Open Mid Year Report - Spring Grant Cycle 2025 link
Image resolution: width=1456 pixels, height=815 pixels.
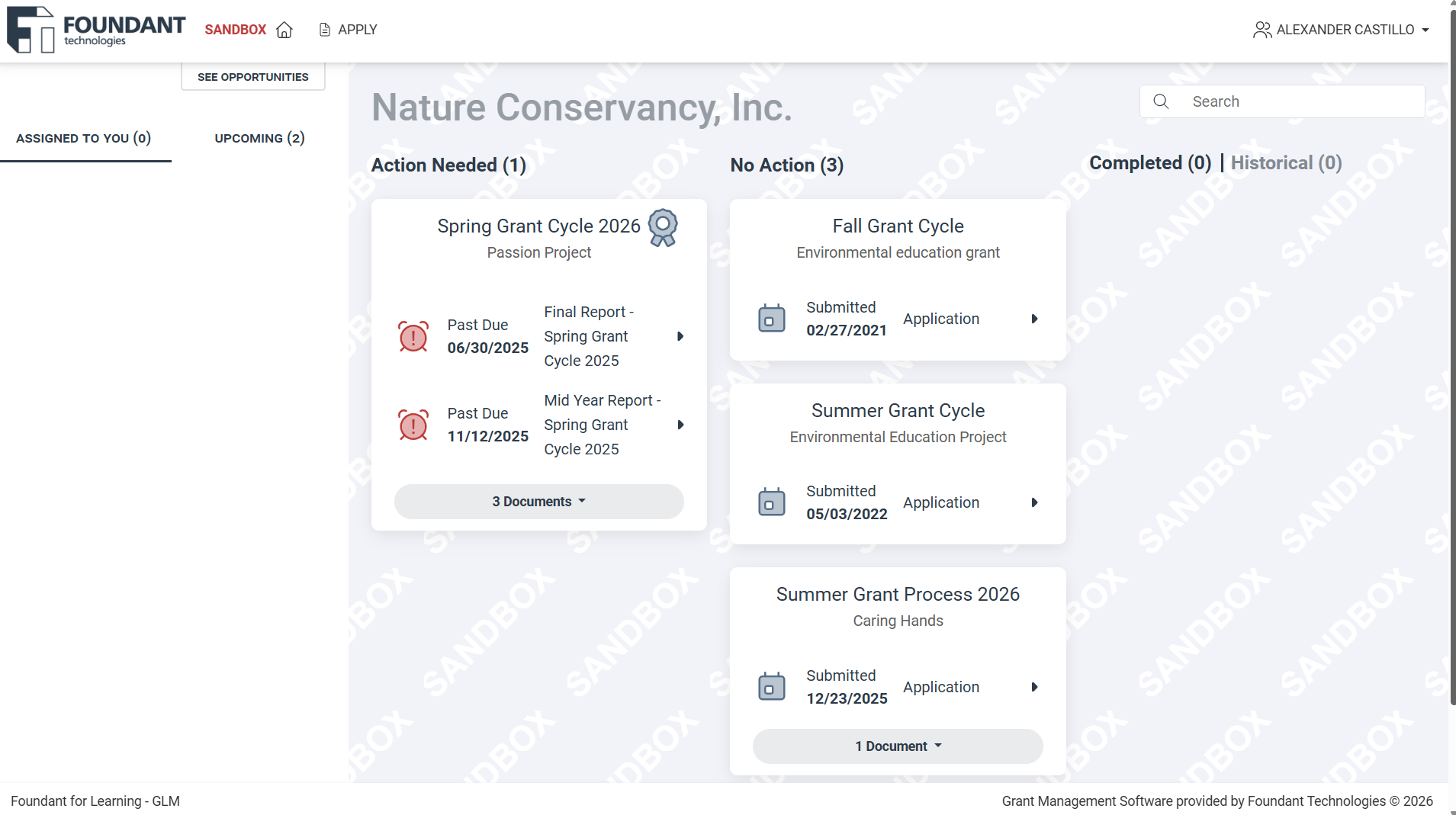pyautogui.click(x=603, y=425)
